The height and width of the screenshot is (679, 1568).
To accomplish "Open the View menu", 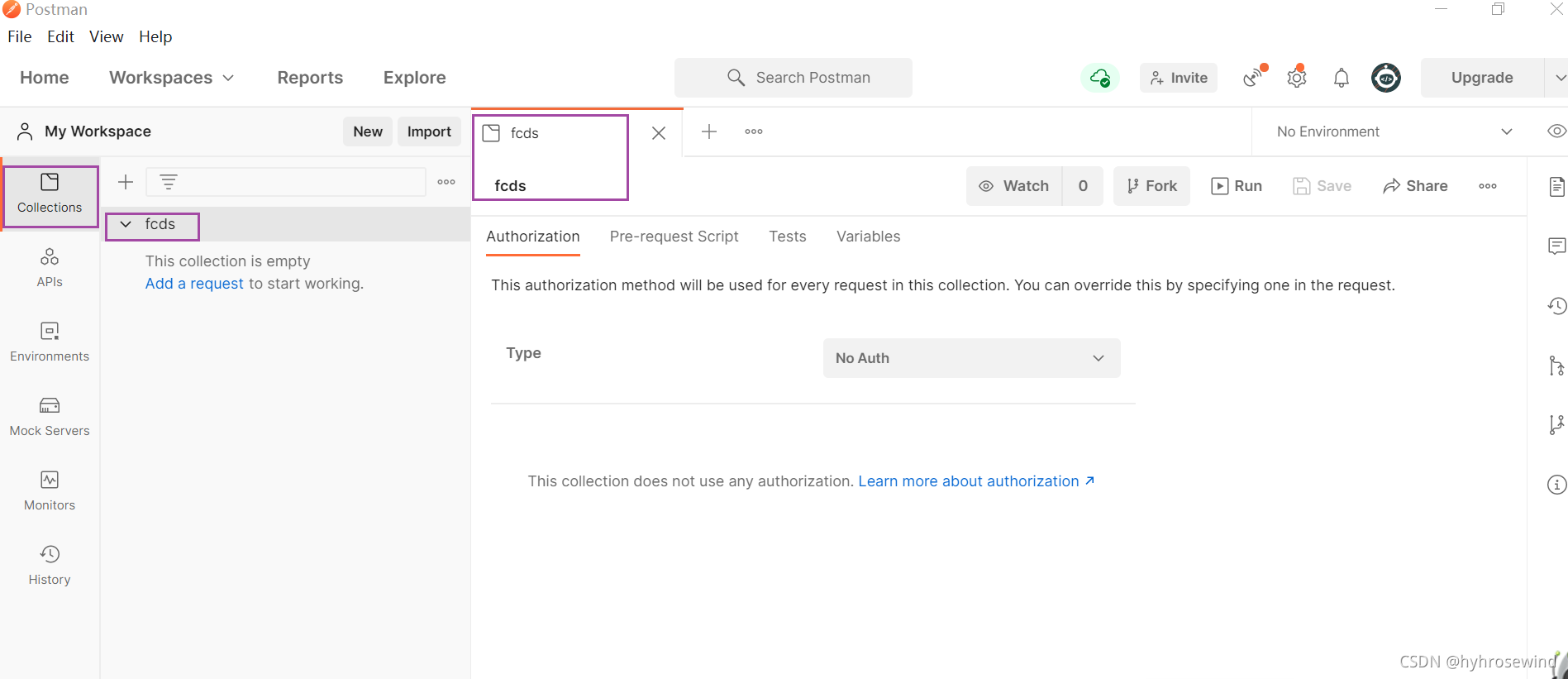I will pos(106,36).
